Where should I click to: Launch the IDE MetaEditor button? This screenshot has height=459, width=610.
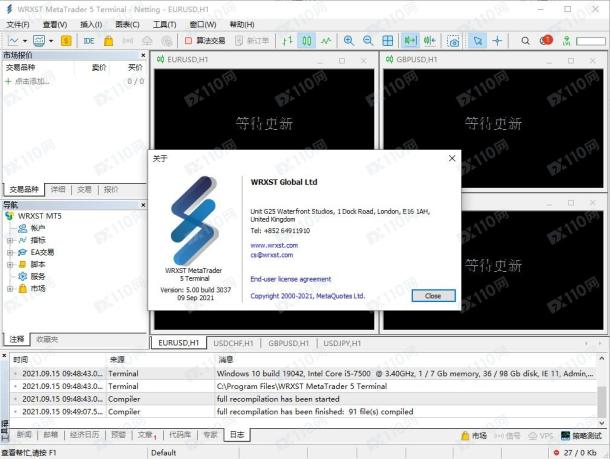[x=89, y=40]
